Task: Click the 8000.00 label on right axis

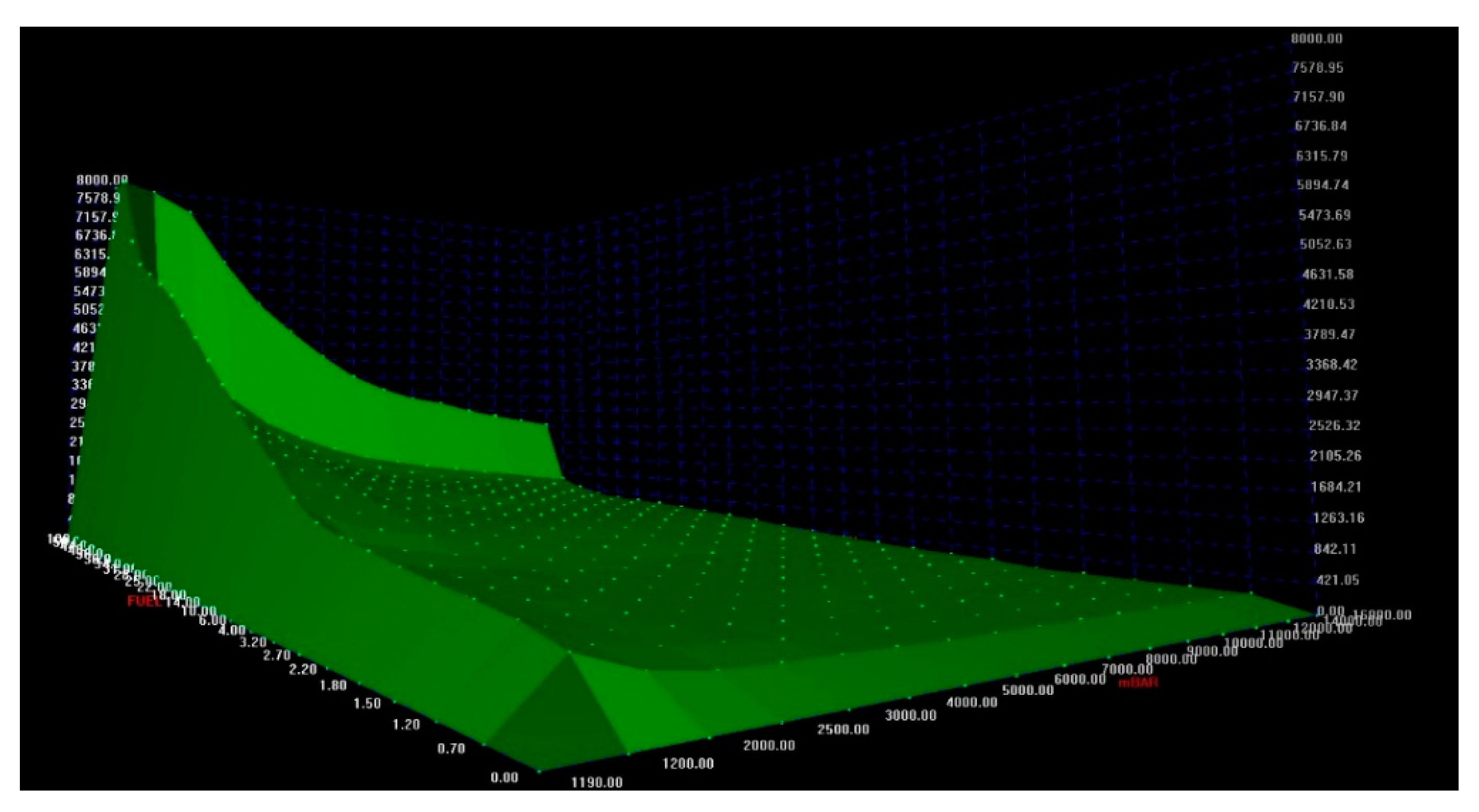Action: coord(1316,39)
